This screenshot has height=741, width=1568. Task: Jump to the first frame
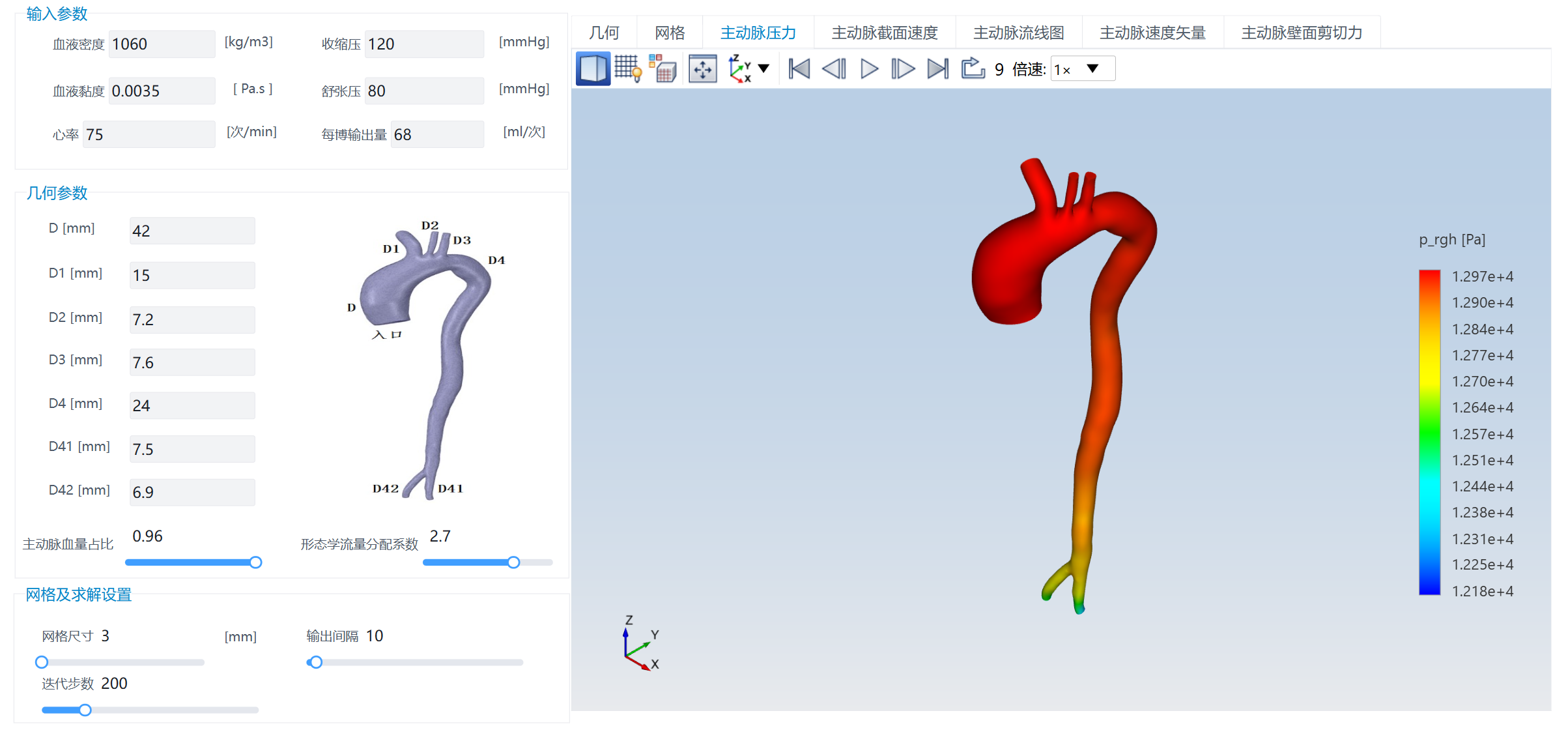pyautogui.click(x=799, y=68)
